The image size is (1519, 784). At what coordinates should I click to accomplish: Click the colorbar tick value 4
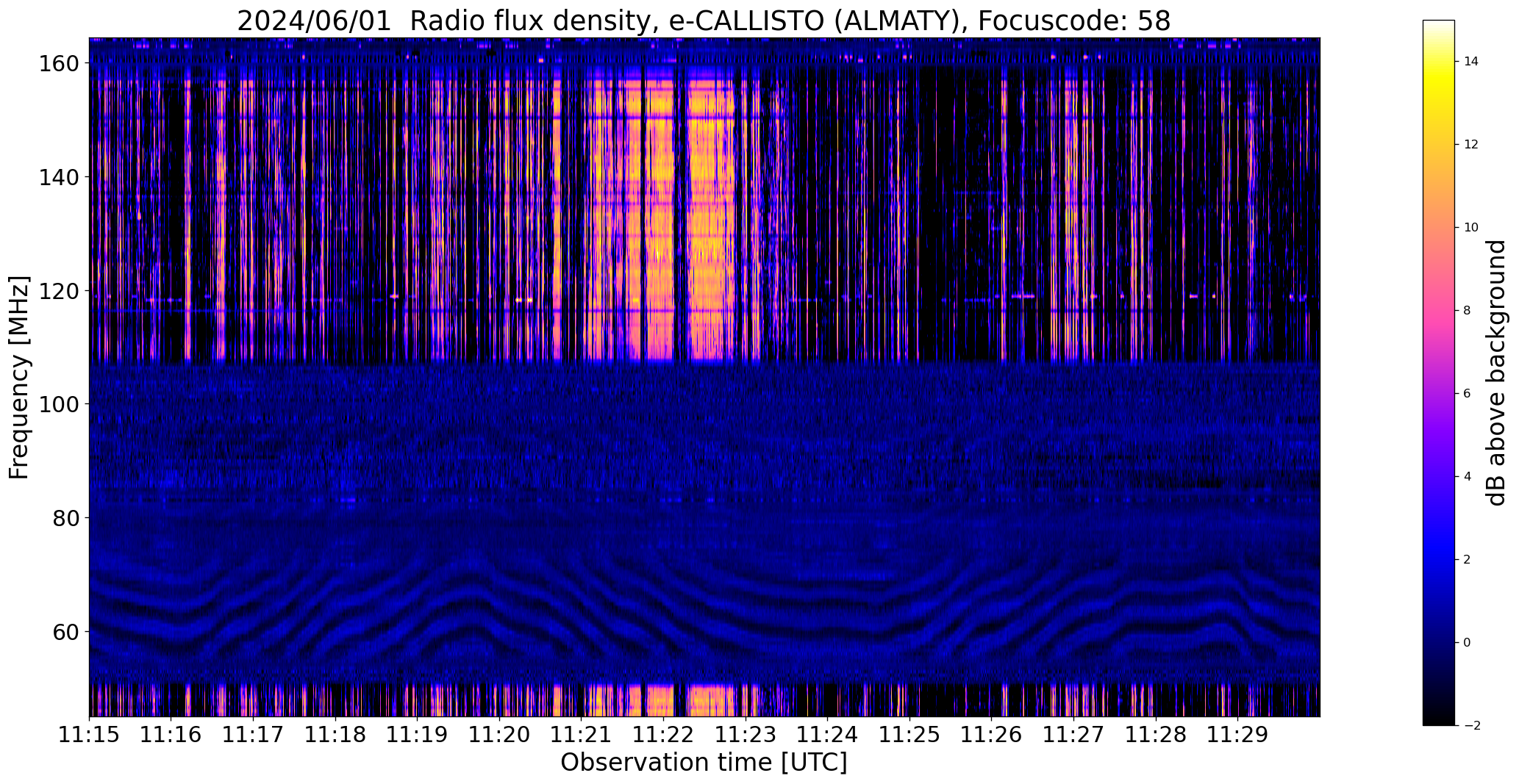point(1468,477)
